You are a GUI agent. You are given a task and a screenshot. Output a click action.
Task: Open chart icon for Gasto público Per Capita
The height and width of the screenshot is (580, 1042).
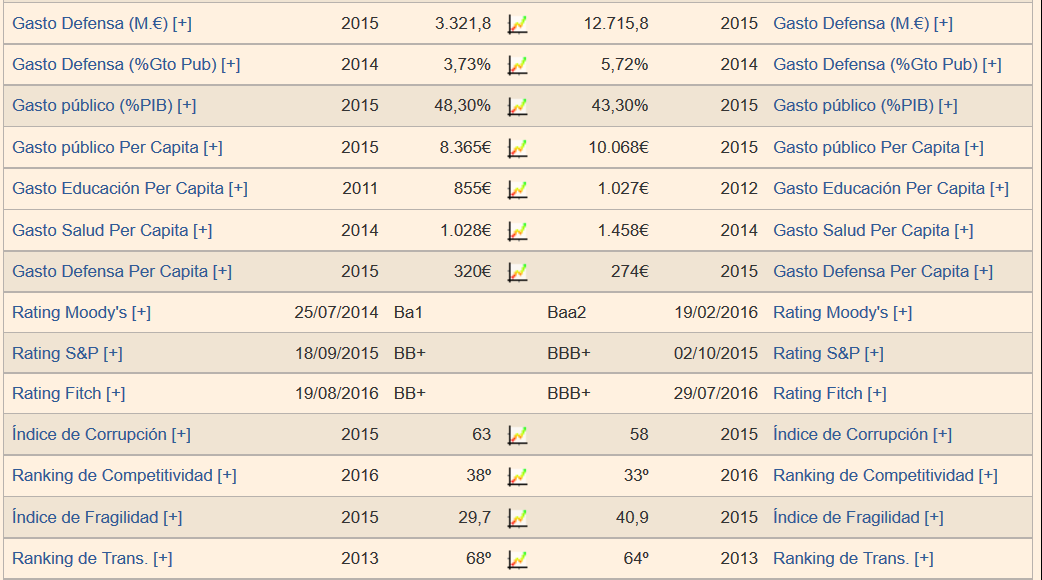click(x=517, y=148)
